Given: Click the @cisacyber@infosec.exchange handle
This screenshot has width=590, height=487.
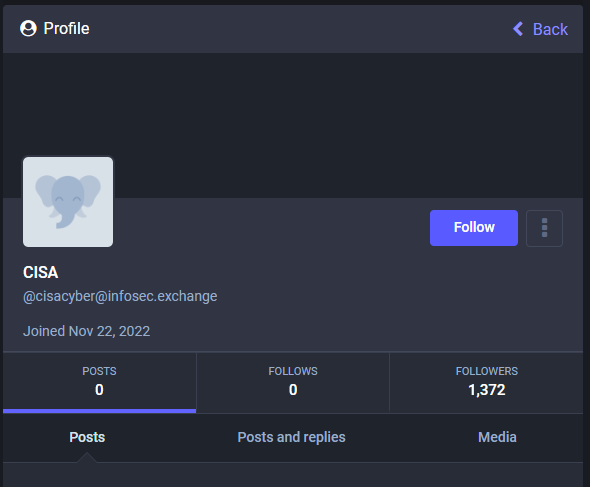Looking at the screenshot, I should coord(120,297).
